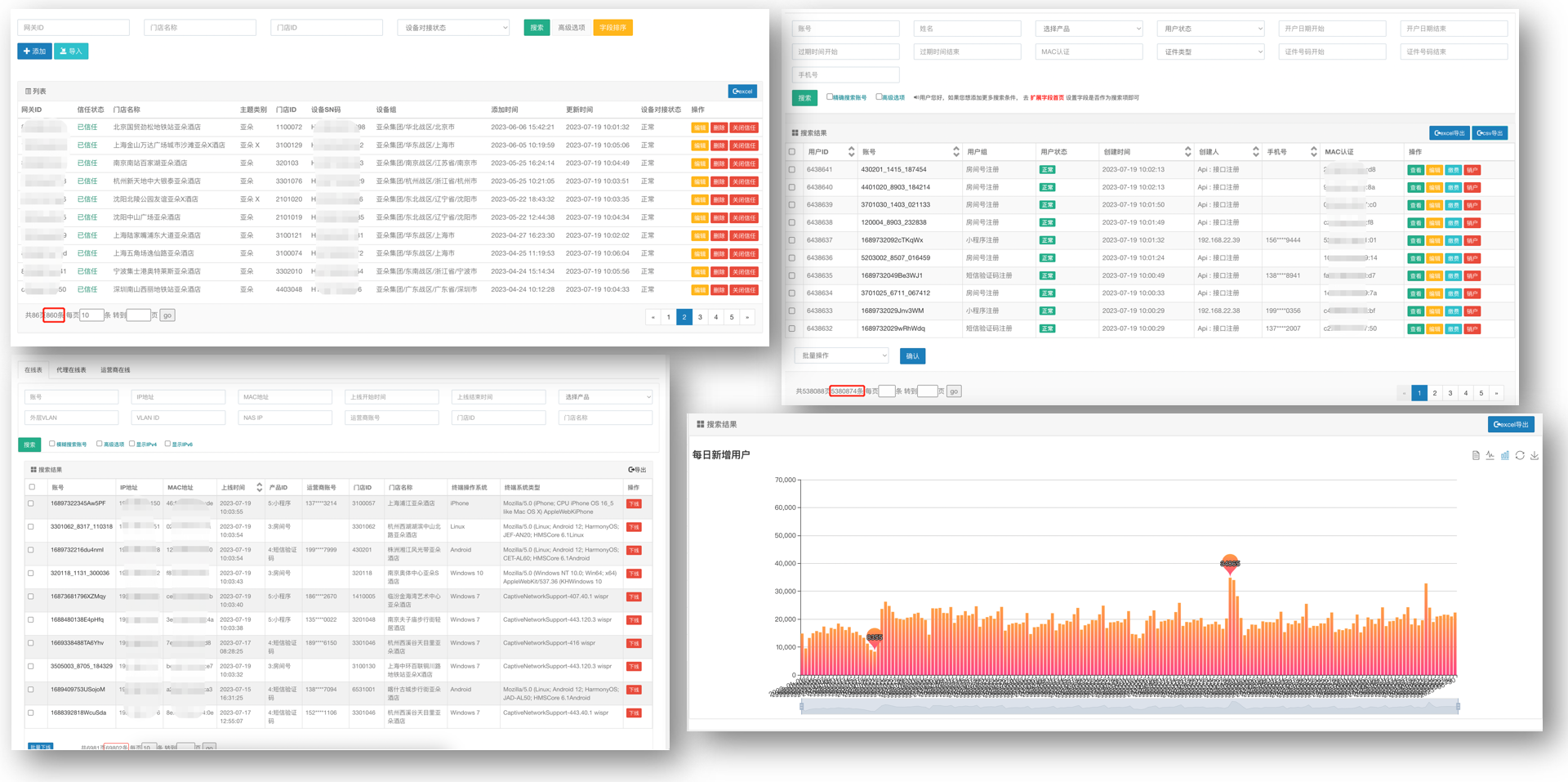Switch to the 代理在线表 tab
The image size is (1568, 782).
(x=72, y=370)
